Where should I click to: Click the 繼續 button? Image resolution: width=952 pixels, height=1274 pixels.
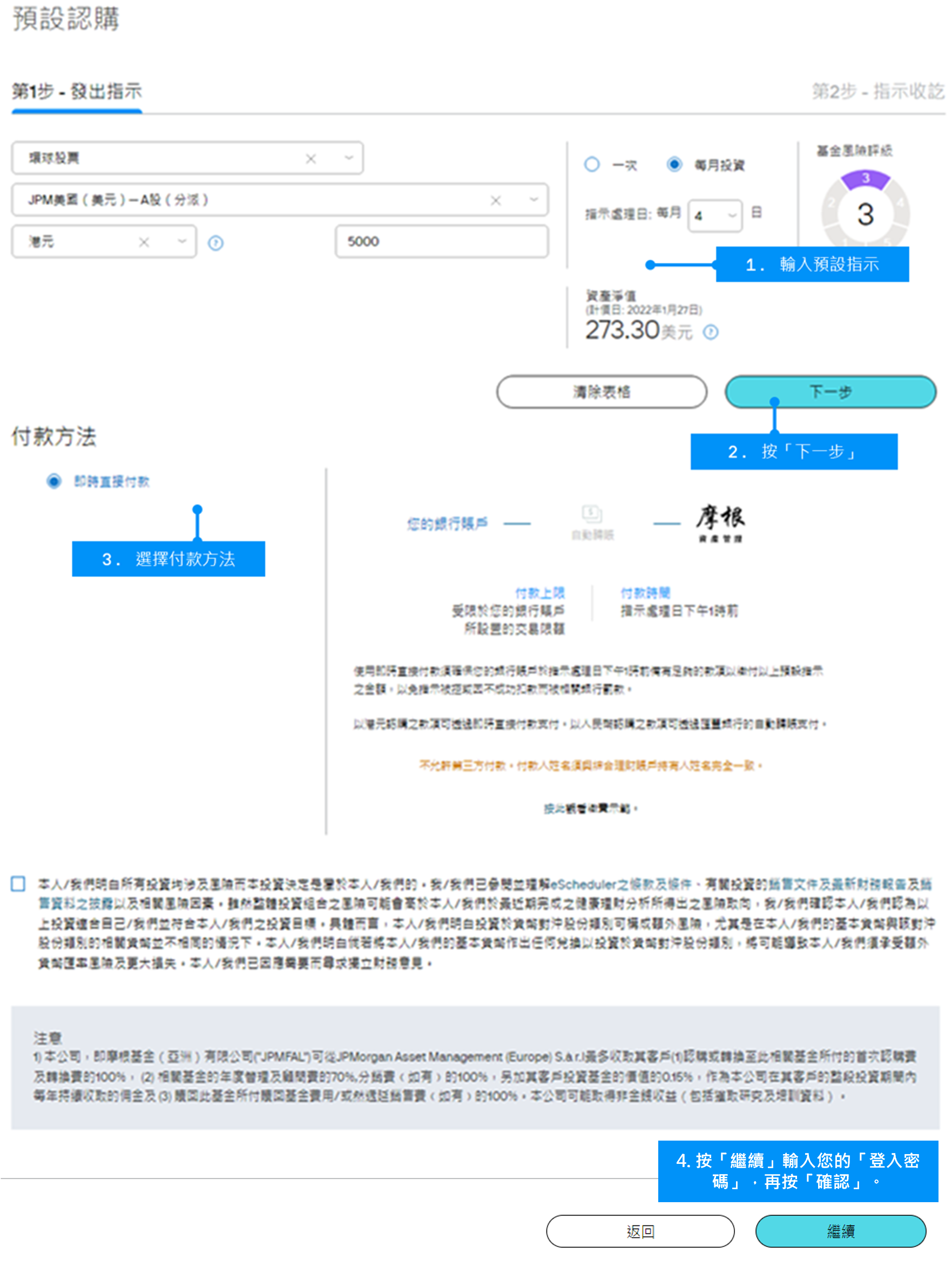pos(840,1231)
